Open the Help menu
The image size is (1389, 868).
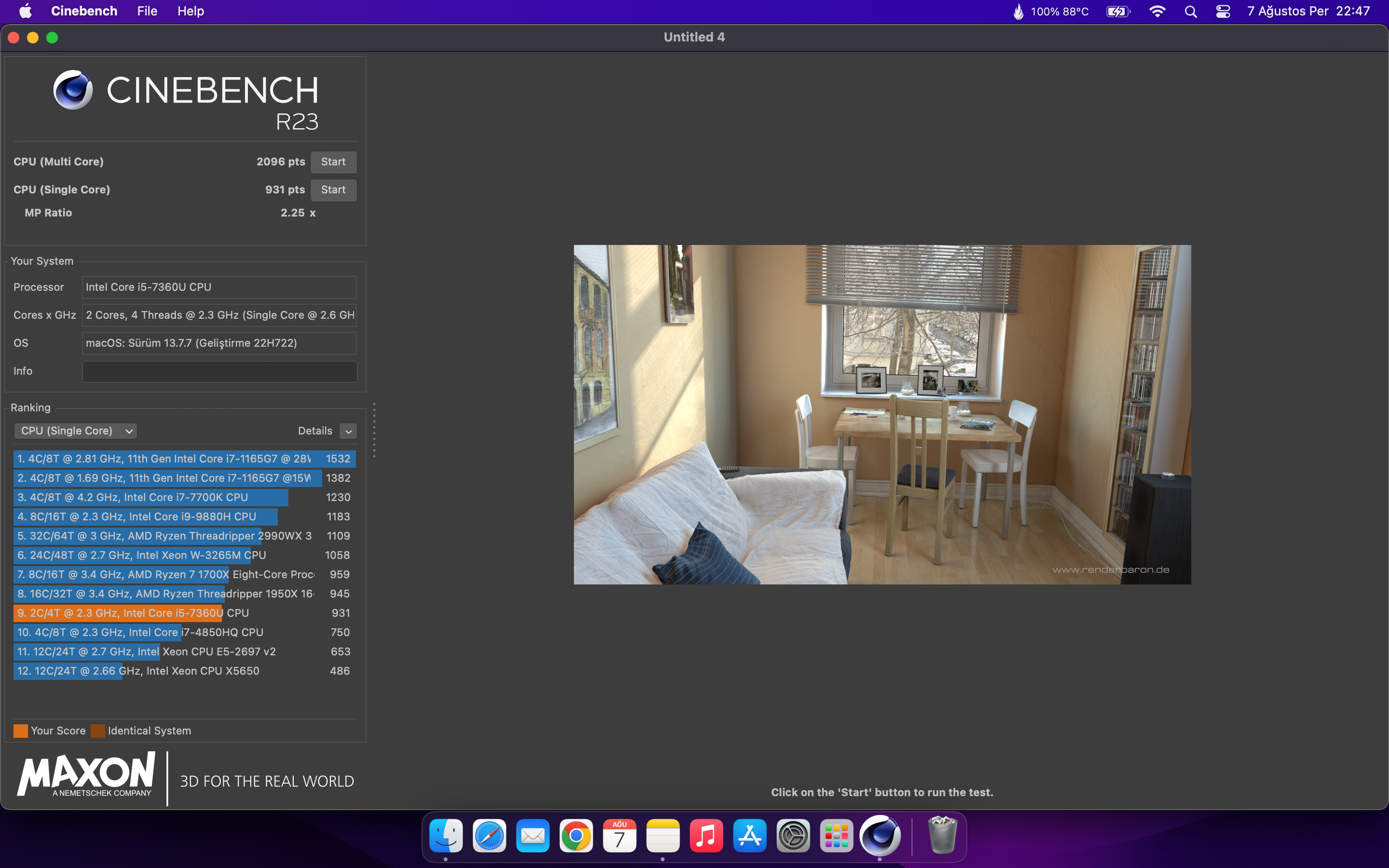coord(191,11)
